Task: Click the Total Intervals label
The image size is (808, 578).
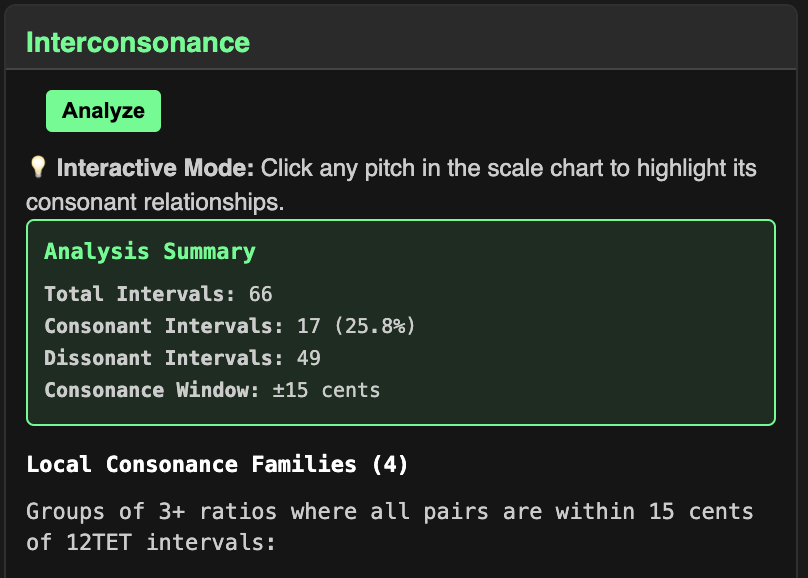Action: tap(138, 294)
